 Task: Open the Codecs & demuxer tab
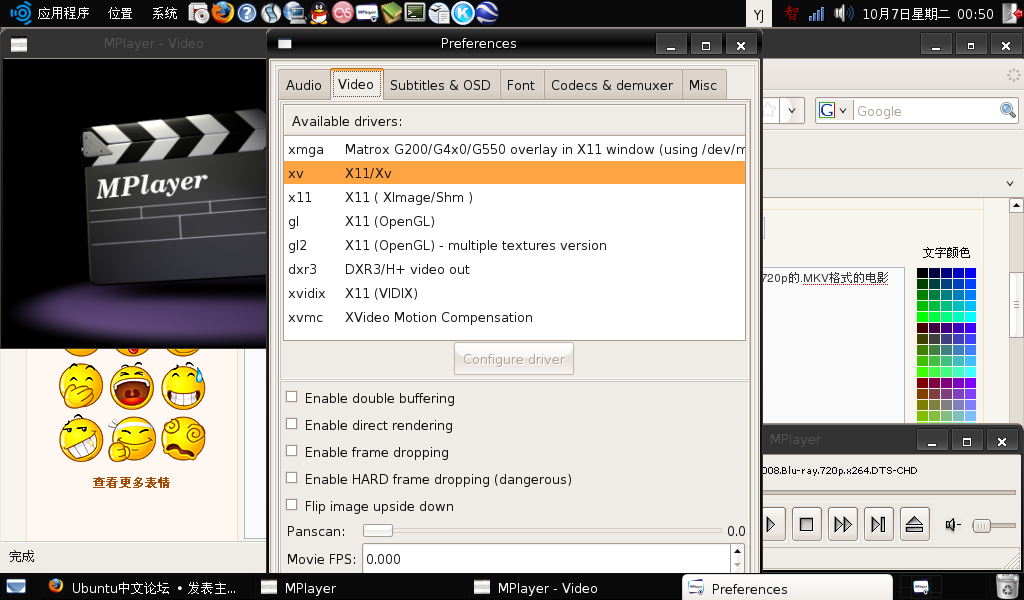612,85
